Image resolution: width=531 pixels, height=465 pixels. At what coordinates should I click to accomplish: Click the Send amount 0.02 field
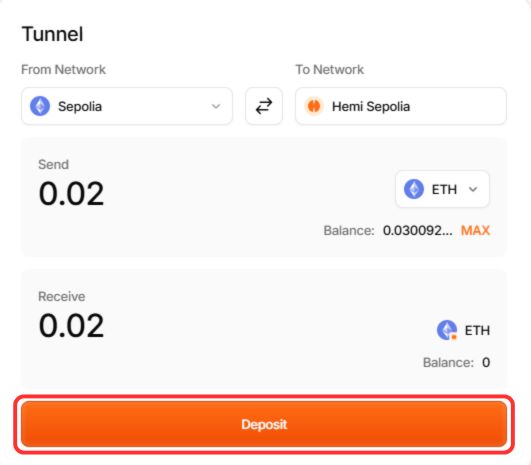point(71,193)
